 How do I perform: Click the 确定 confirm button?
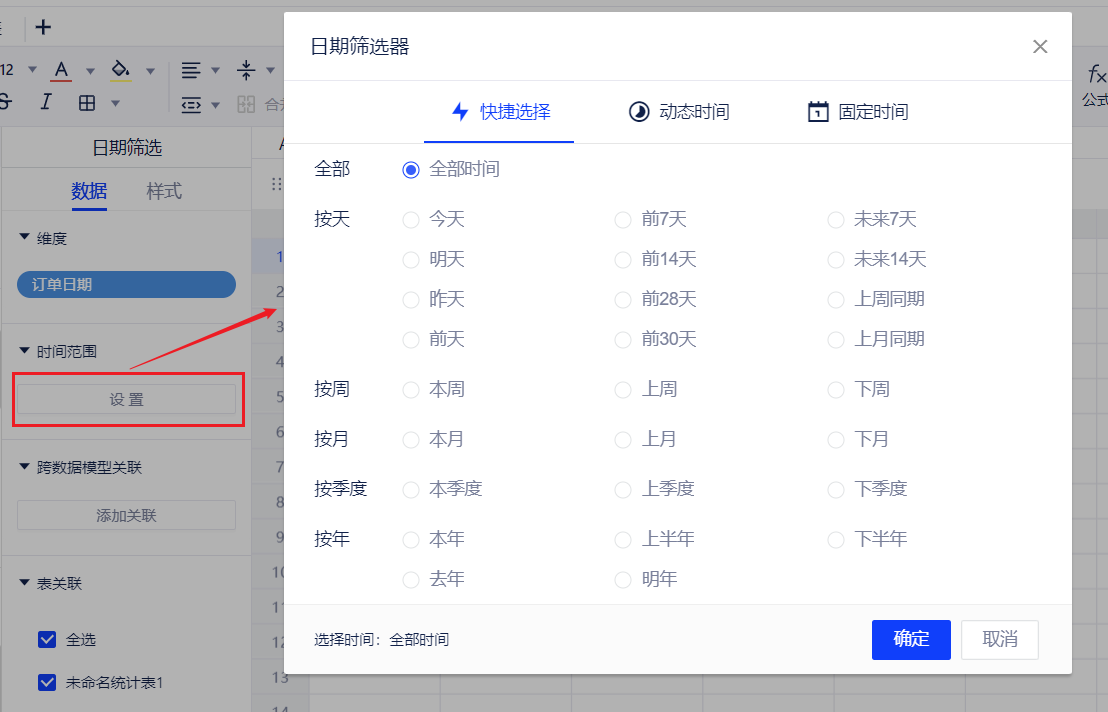tap(911, 640)
